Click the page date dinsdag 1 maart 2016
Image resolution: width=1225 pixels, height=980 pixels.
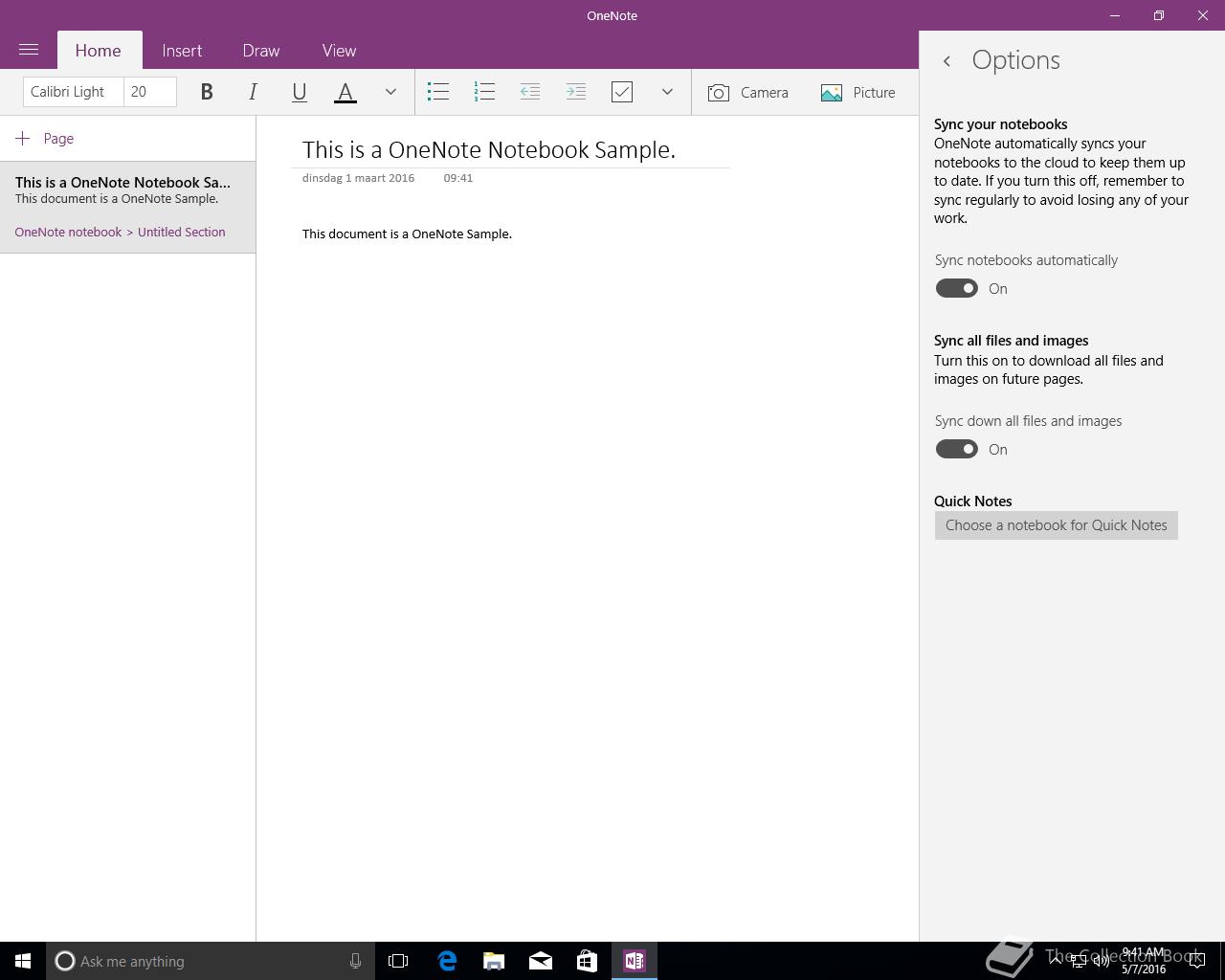coord(358,178)
